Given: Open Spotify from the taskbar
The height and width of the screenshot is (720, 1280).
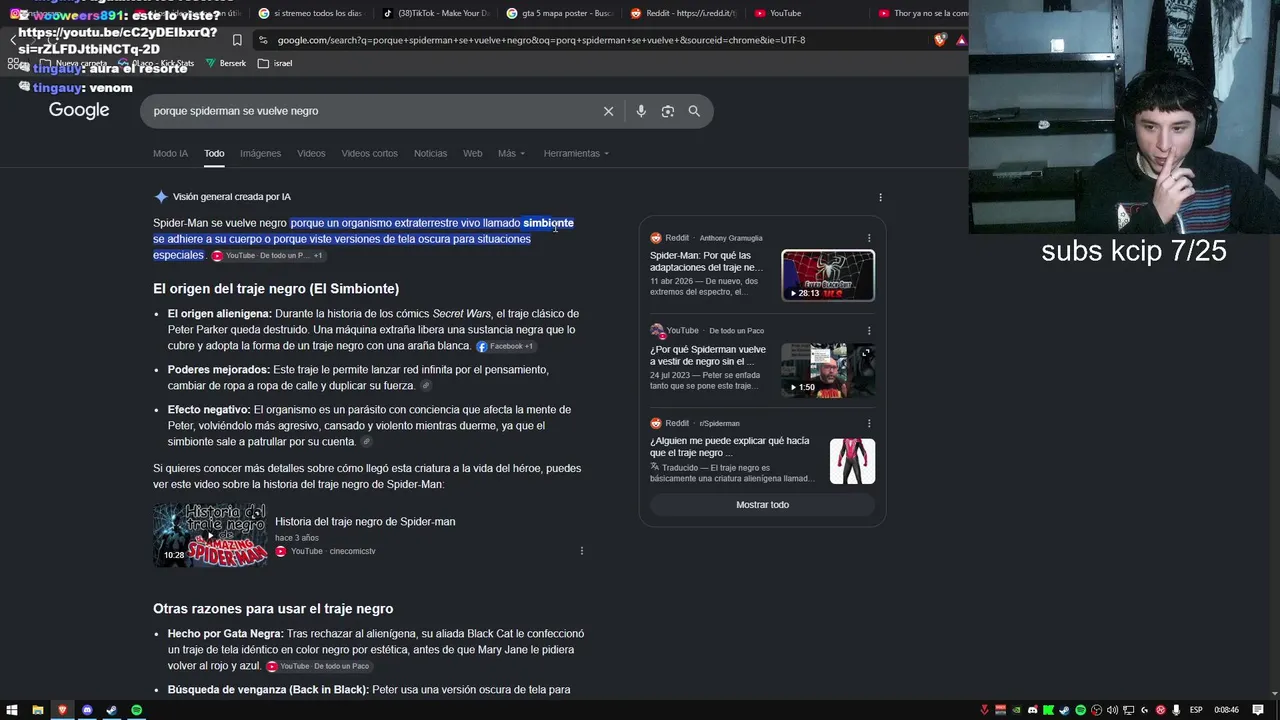Looking at the screenshot, I should (x=136, y=710).
